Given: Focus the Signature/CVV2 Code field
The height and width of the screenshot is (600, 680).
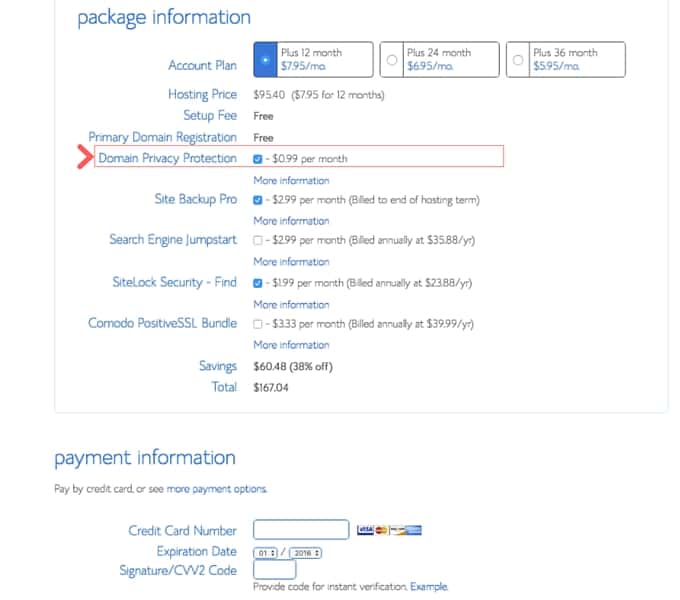Looking at the screenshot, I should coord(275,569).
